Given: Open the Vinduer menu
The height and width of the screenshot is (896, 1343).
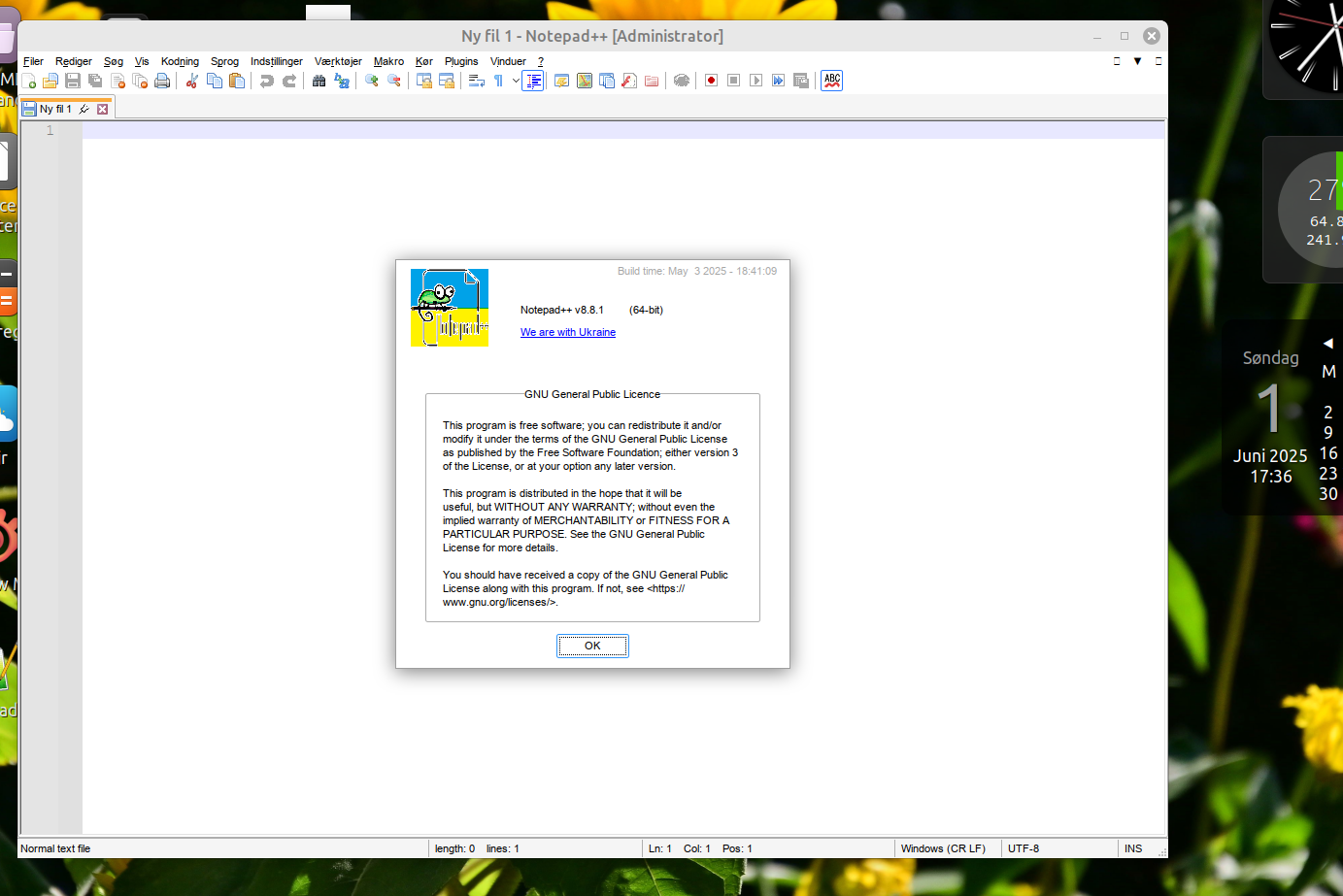Looking at the screenshot, I should (508, 61).
